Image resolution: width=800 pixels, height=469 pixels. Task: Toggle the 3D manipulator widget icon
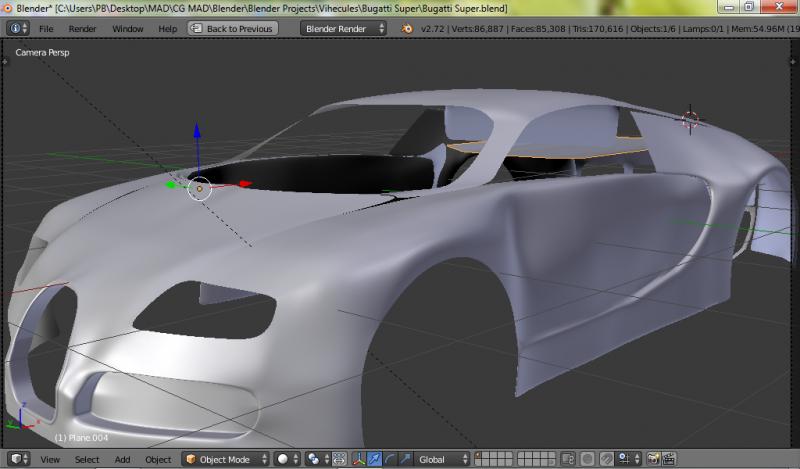tap(358, 459)
